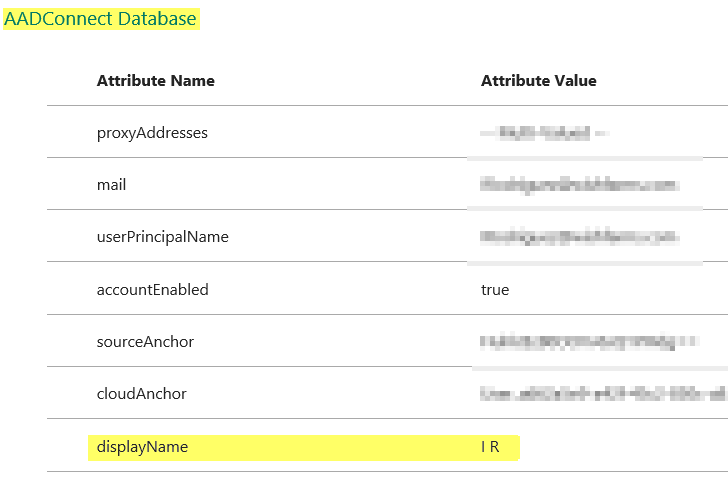The width and height of the screenshot is (728, 482).
Task: Click the displayName attribute name
Action: click(x=142, y=447)
